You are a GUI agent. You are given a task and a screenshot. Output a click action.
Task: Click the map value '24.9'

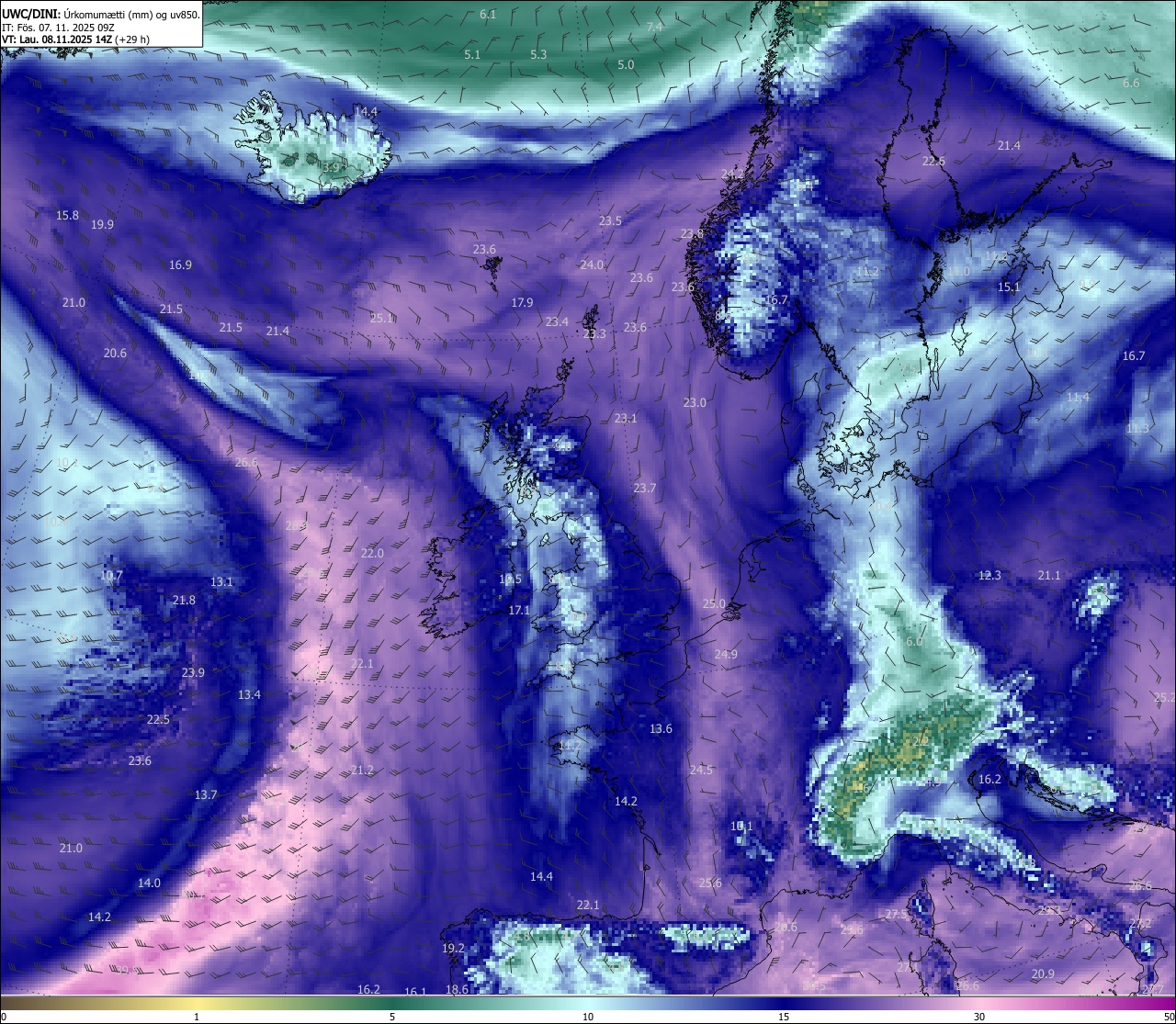coord(726,654)
